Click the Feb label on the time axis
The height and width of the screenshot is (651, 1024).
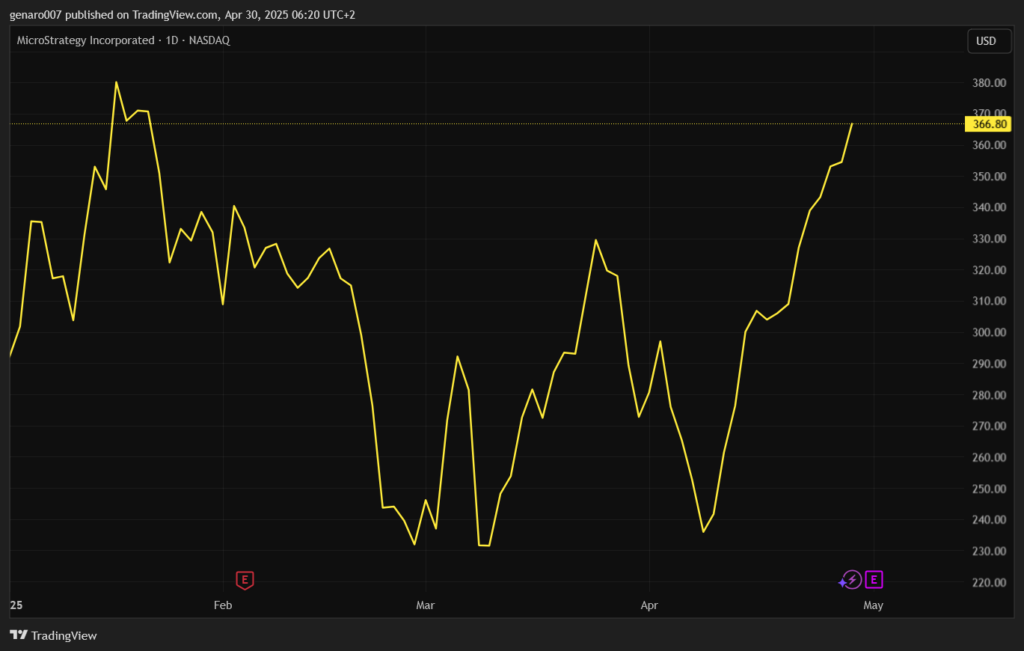[222, 605]
